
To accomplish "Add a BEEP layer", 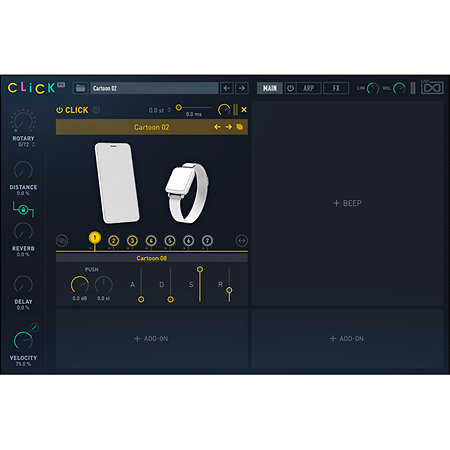I will tap(347, 203).
